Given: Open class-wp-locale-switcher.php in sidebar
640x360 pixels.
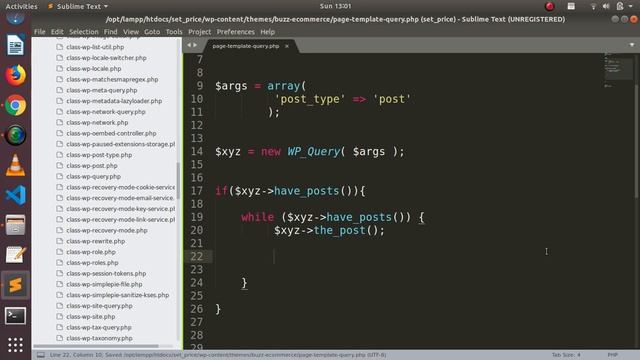Looking at the screenshot, I should tap(106, 58).
